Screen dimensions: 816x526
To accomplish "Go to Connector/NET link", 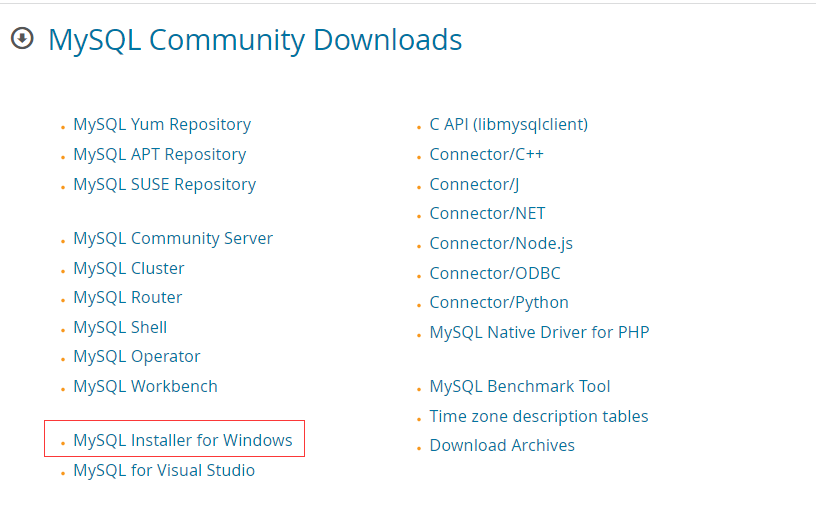I will 487,213.
